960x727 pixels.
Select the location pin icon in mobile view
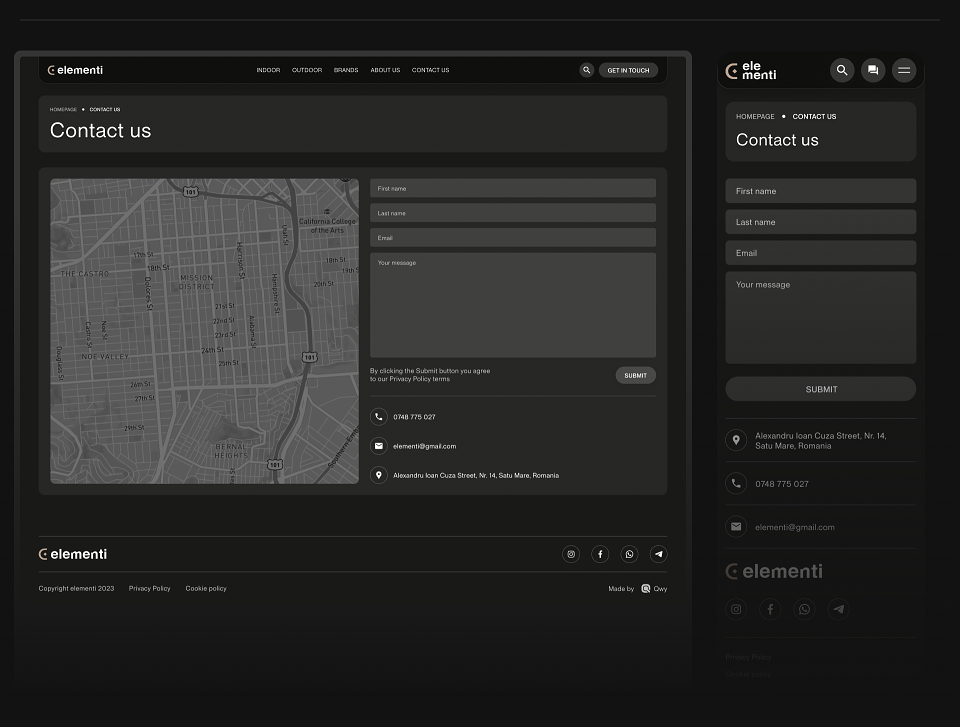click(x=736, y=440)
